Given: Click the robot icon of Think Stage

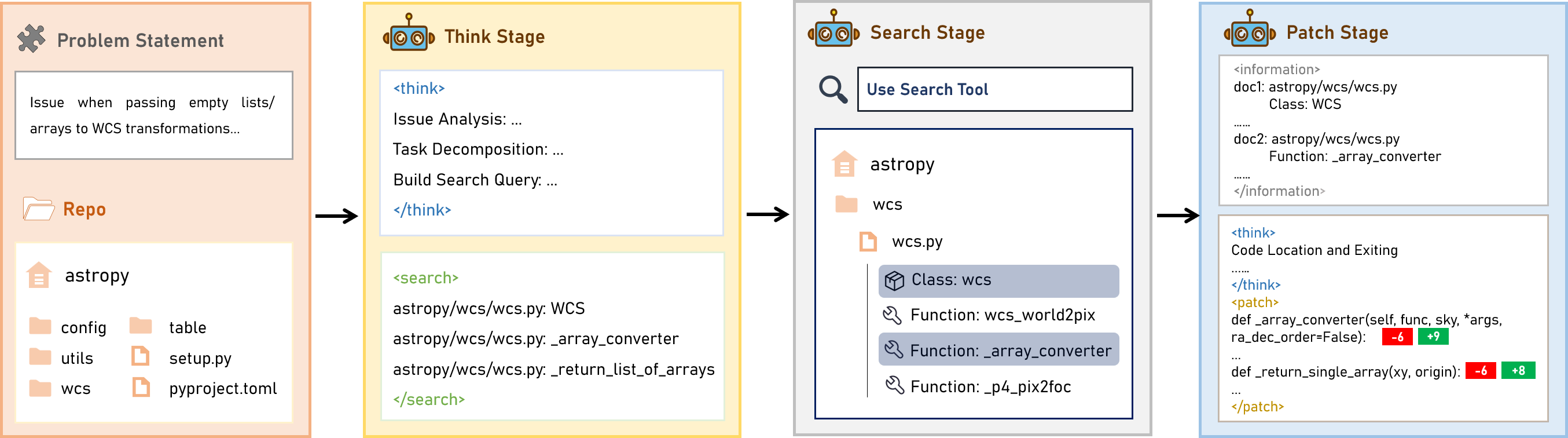Looking at the screenshot, I should point(409,34).
